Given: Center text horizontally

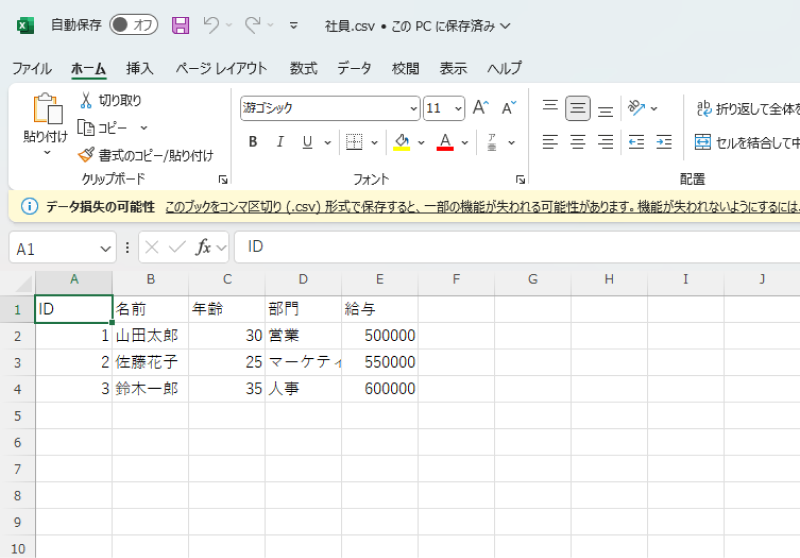Looking at the screenshot, I should 578,142.
